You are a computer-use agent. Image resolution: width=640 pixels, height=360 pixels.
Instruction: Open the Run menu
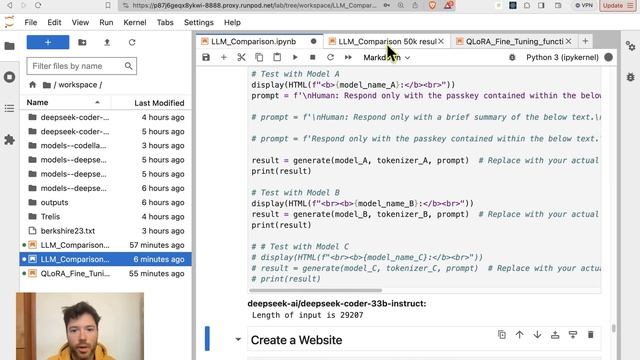[x=106, y=22]
